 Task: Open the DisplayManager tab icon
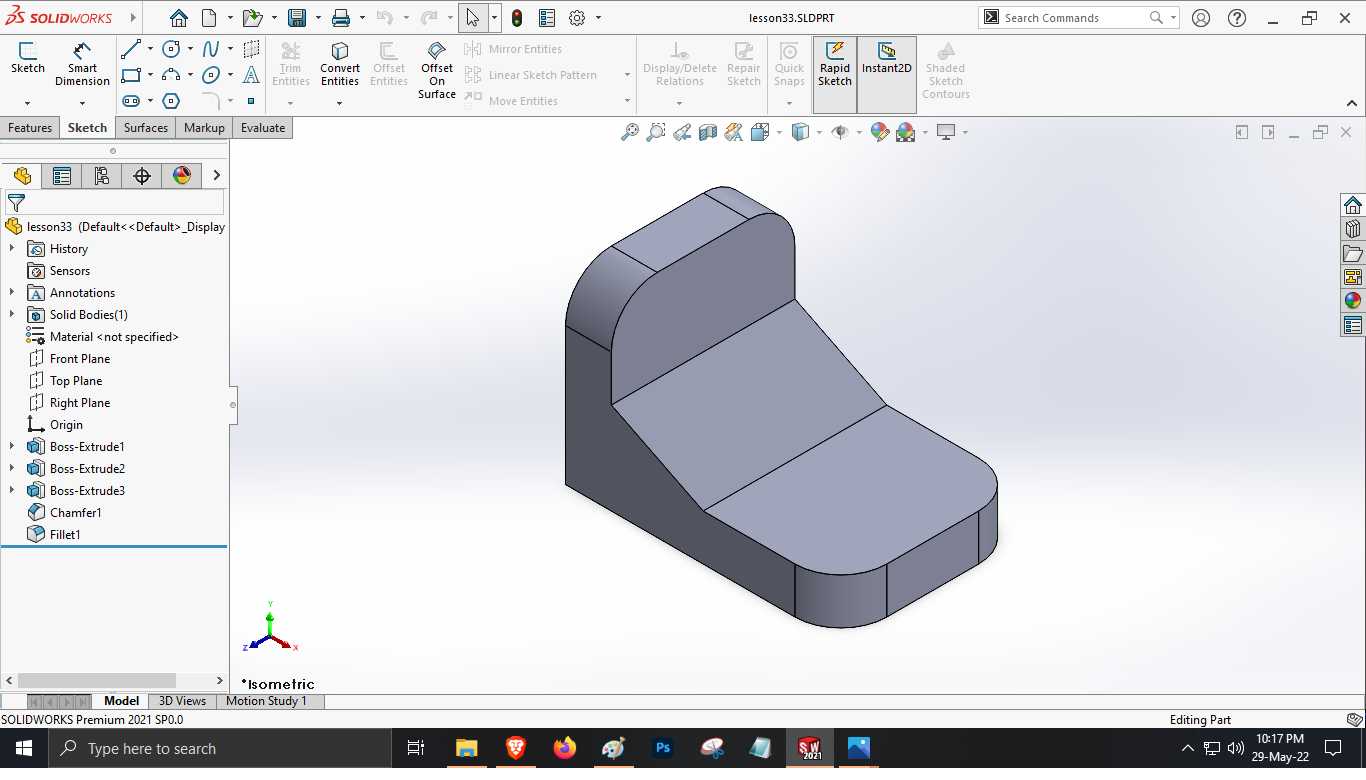tap(182, 176)
